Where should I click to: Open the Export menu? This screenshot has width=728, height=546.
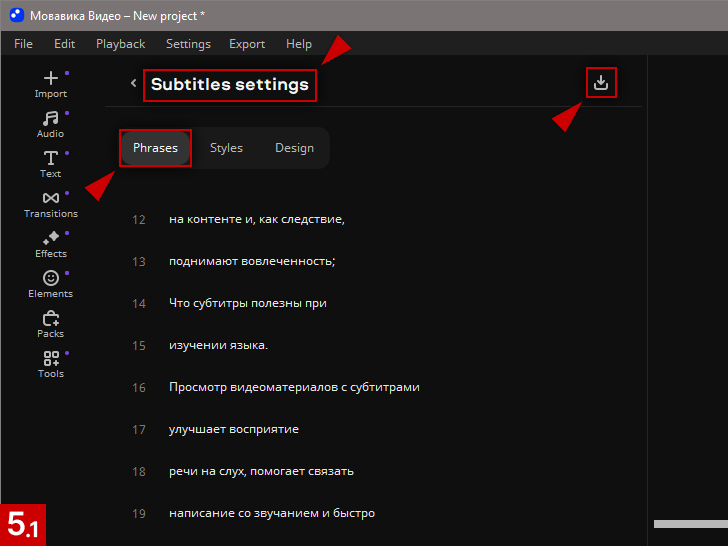247,44
